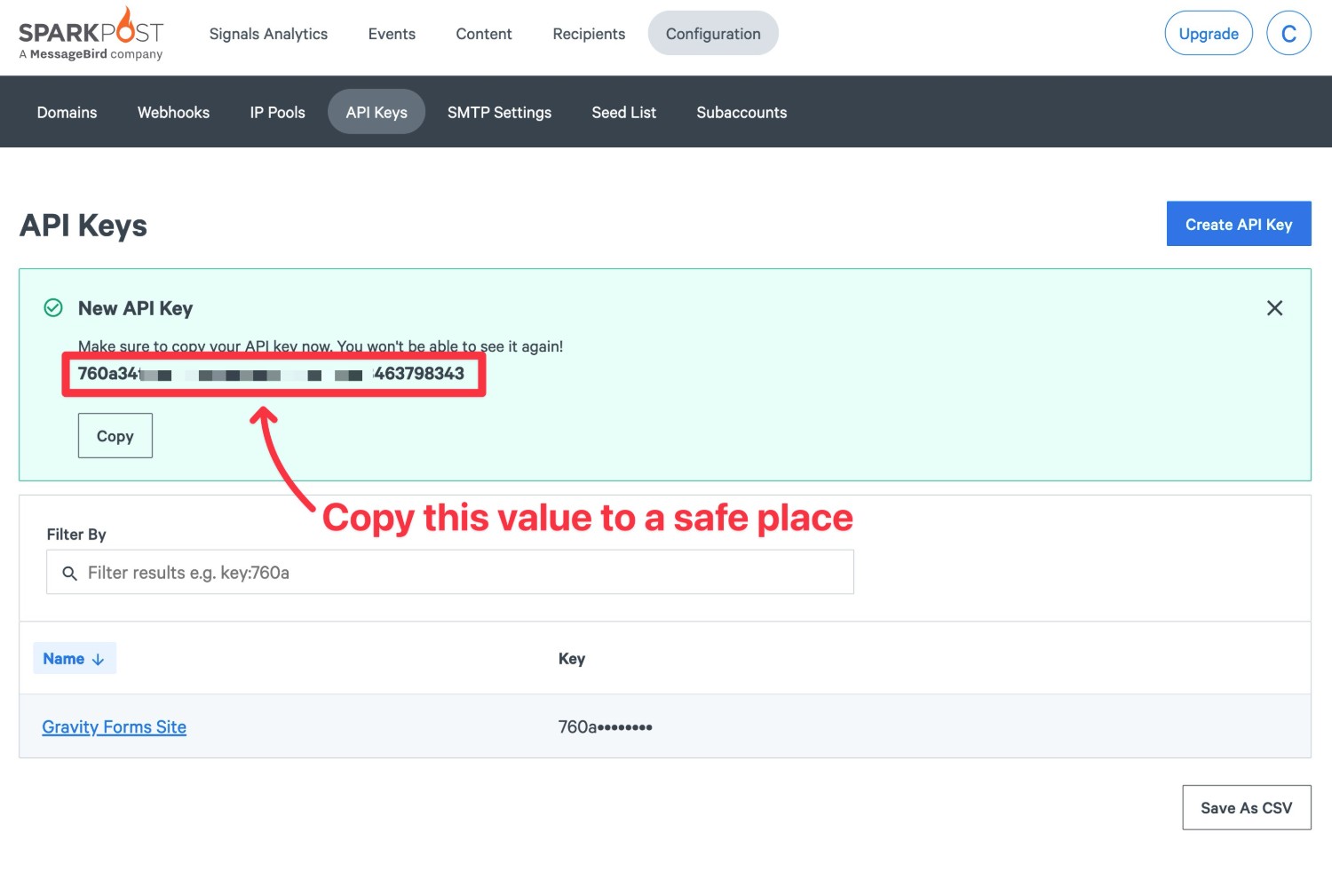
Task: Click the New API Key banner title
Action: coord(135,308)
